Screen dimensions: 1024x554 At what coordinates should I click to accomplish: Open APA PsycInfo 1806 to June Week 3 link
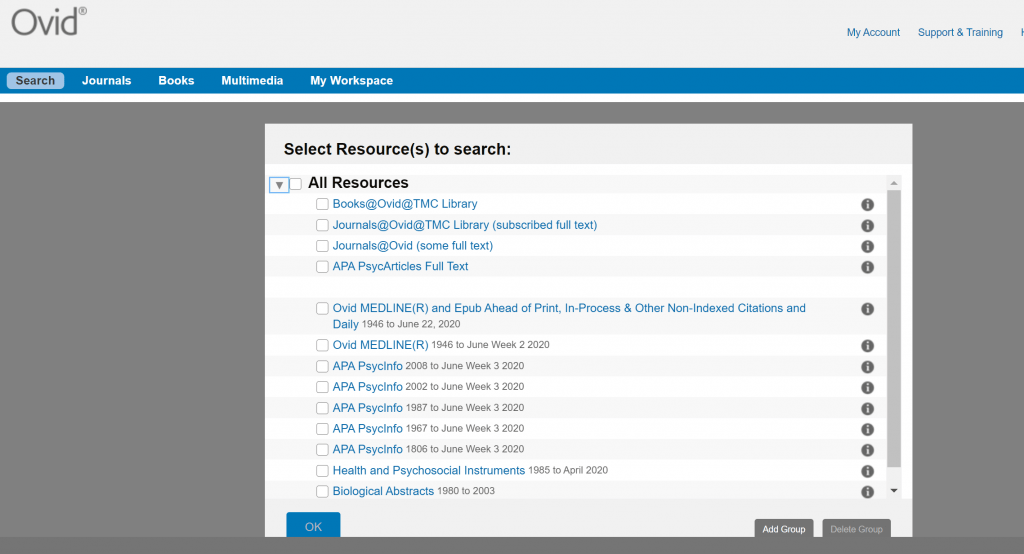368,449
